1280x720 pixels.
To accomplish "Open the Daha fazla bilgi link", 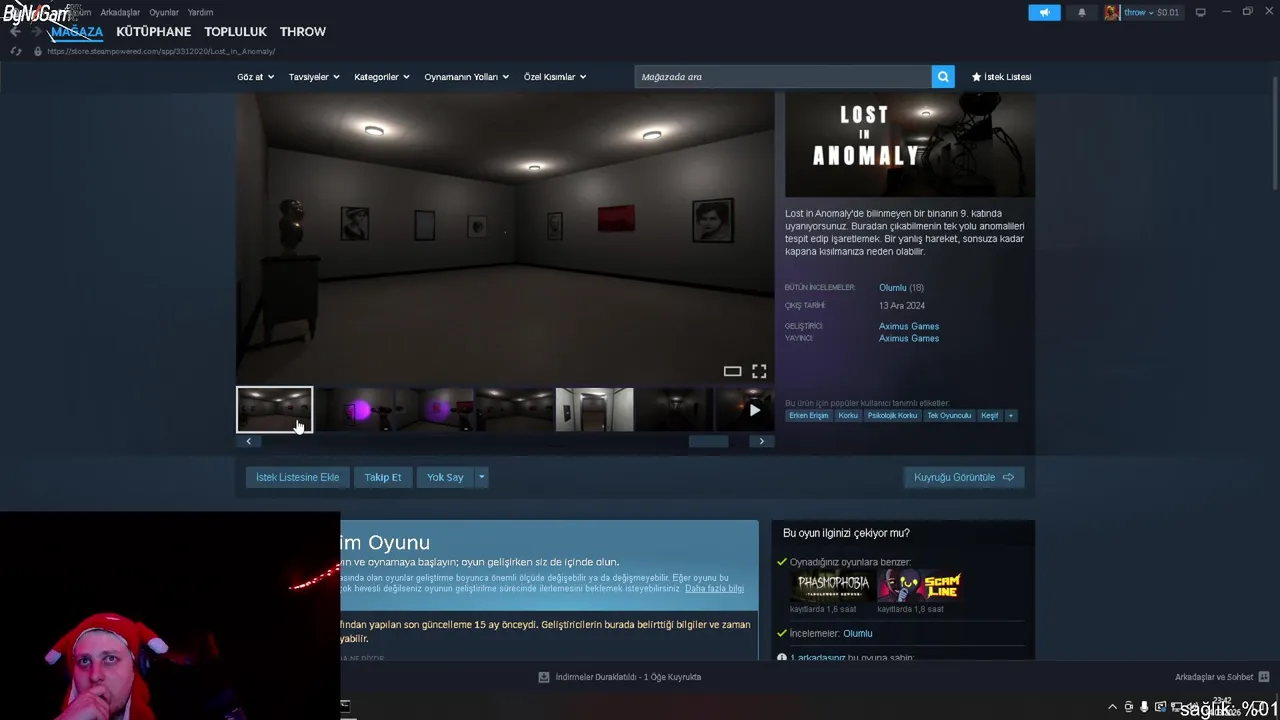I will [714, 589].
